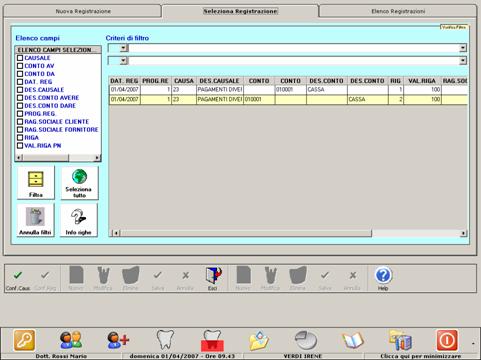The height and width of the screenshot is (360, 481).
Task: Click the tooth with red base icon
Action: coord(212,341)
